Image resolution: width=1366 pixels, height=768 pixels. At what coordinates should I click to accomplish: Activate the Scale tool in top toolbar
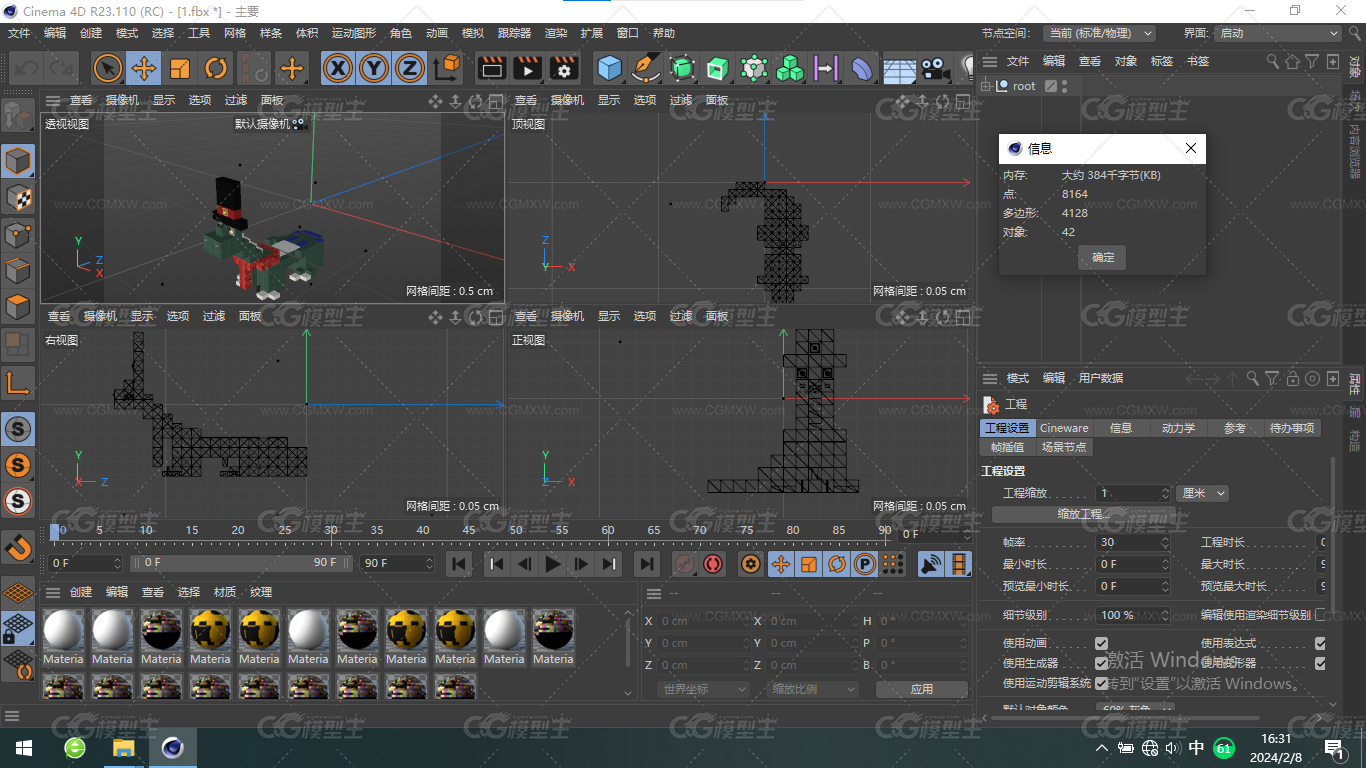(x=180, y=68)
